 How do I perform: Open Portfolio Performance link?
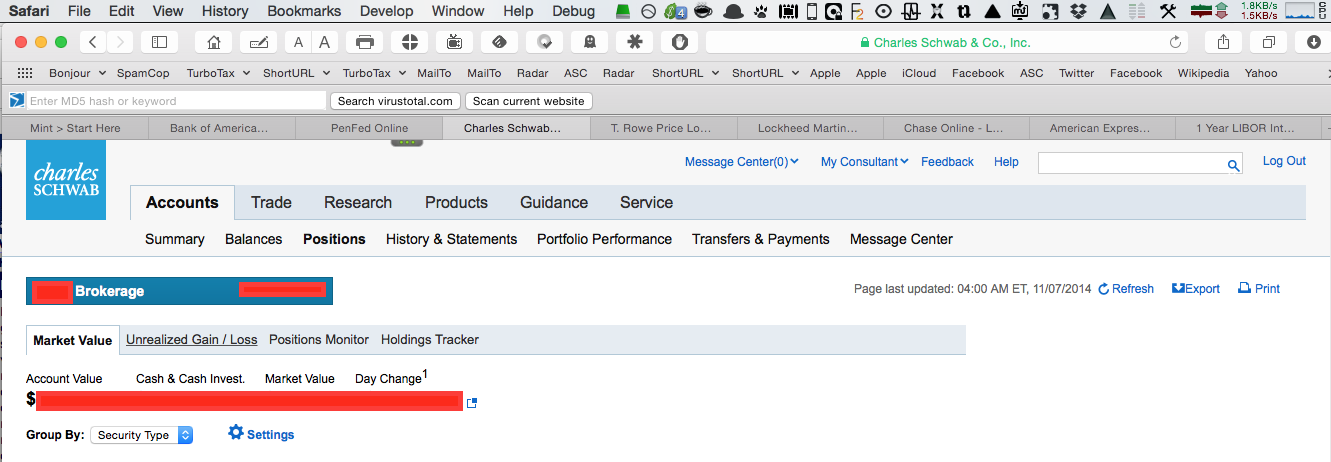coord(604,239)
